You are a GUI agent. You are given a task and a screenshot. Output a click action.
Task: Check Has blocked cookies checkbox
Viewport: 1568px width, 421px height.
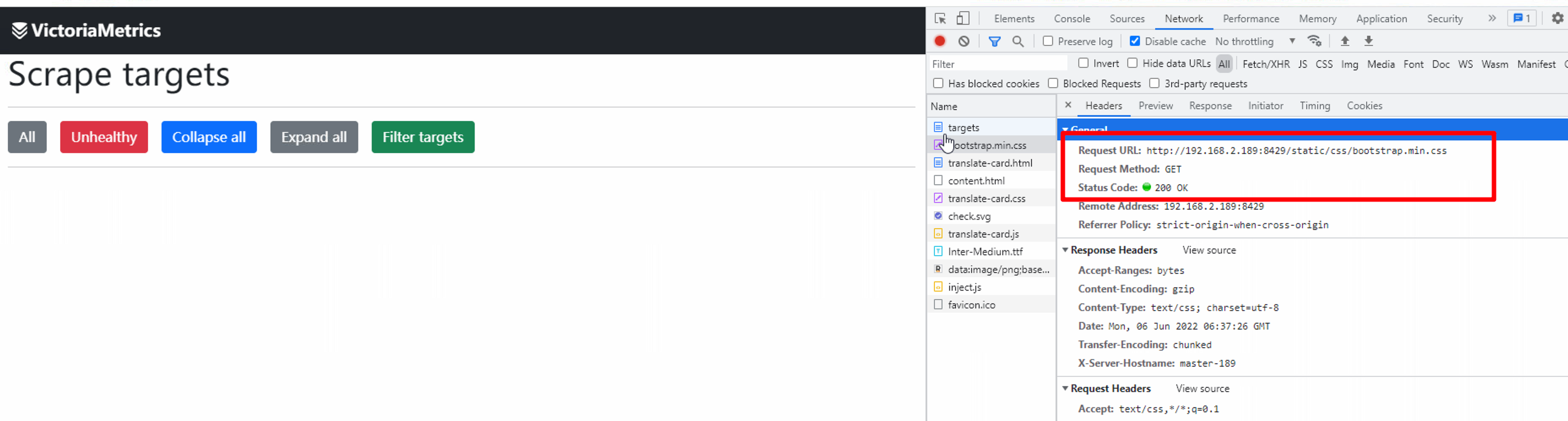tap(938, 83)
